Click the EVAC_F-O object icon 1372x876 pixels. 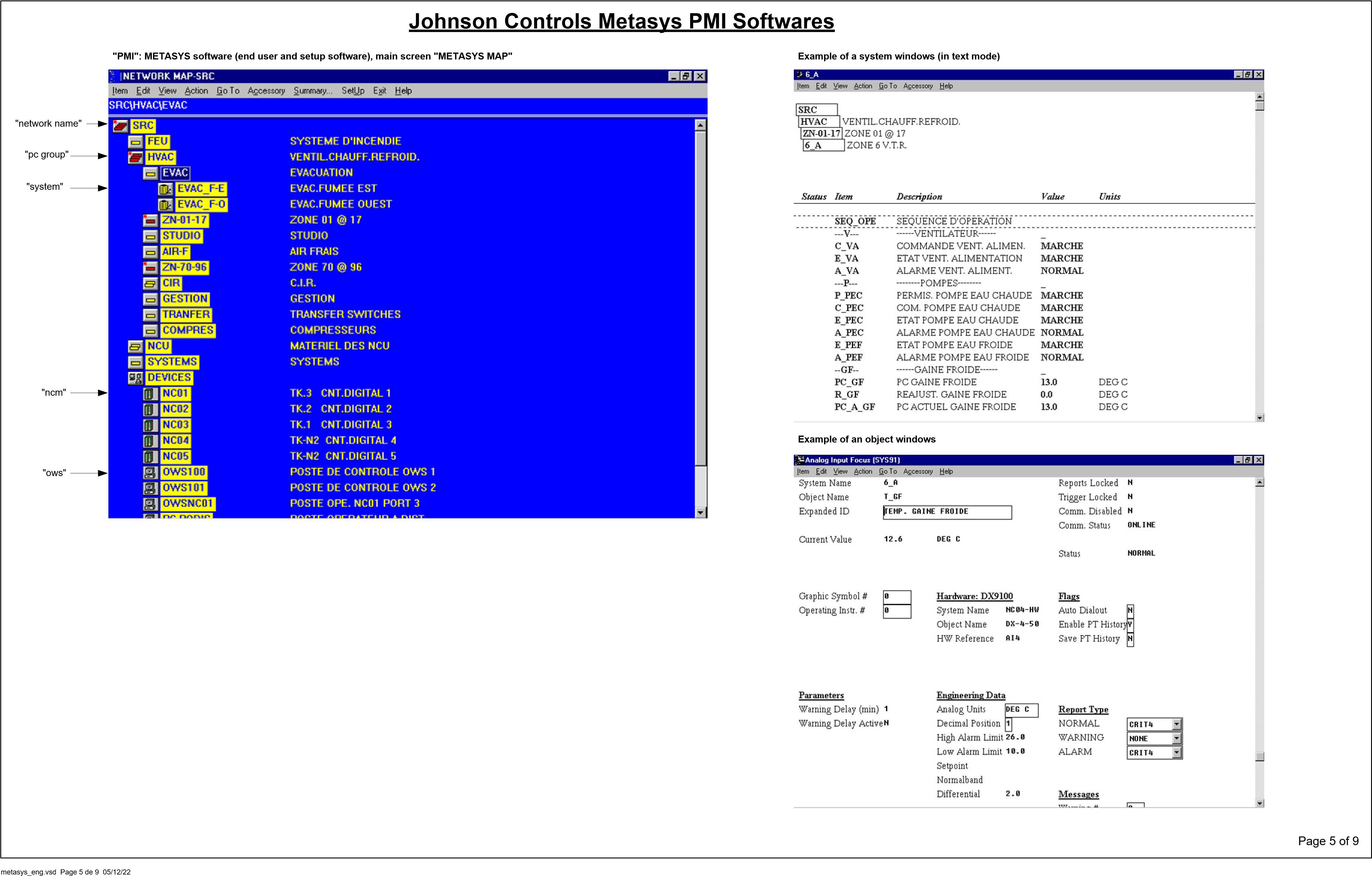tap(165, 205)
